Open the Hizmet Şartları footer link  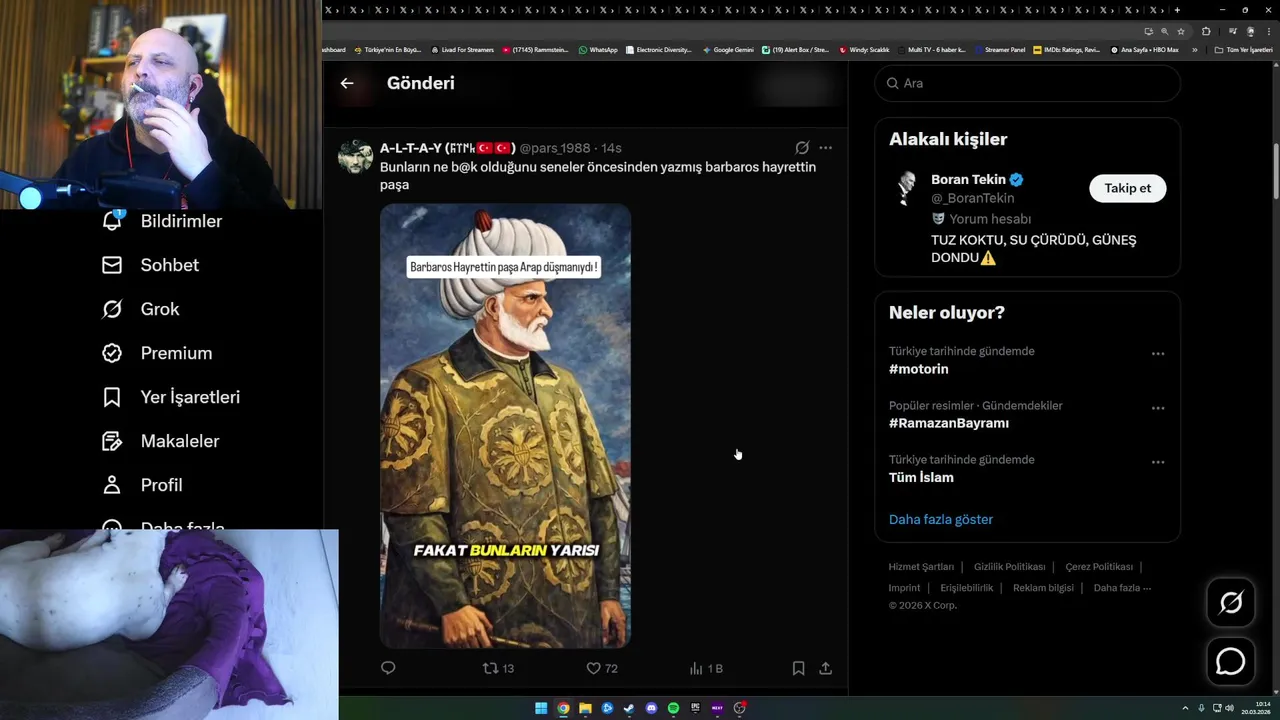click(x=921, y=567)
